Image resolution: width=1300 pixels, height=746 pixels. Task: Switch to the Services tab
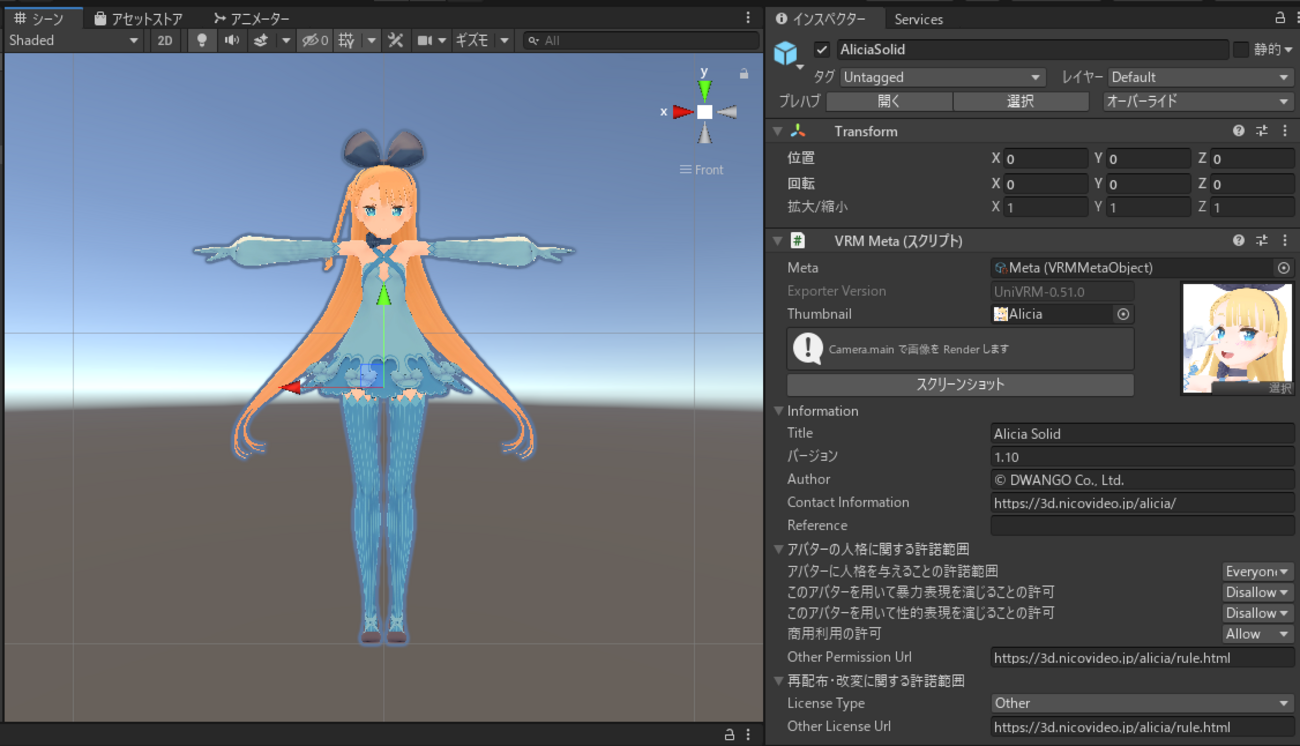(918, 19)
